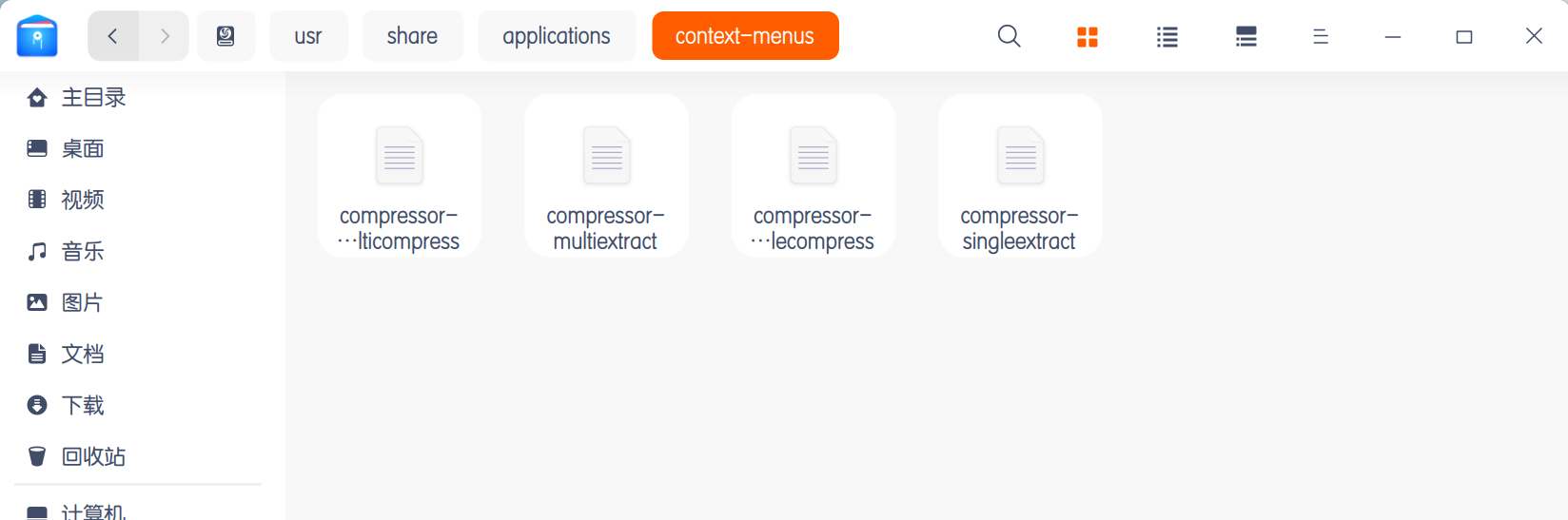The image size is (1568, 520).
Task: Open applications breadcrumb folder
Action: click(557, 36)
